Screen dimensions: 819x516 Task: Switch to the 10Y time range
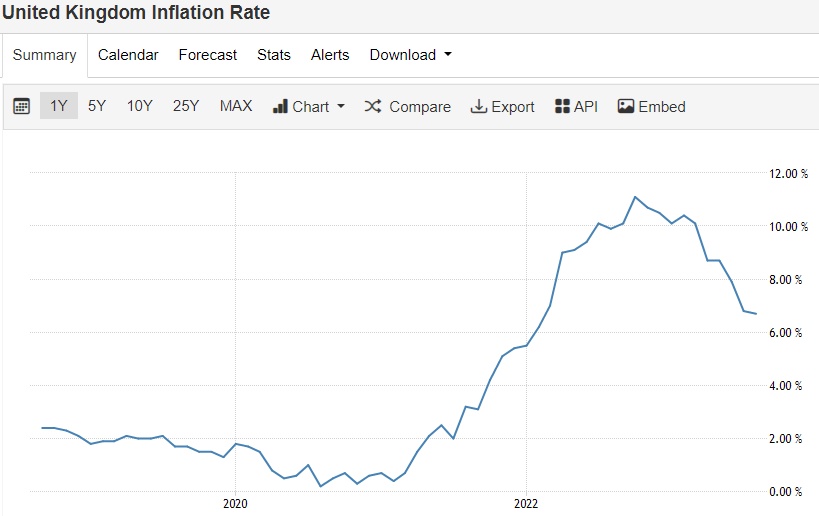140,106
